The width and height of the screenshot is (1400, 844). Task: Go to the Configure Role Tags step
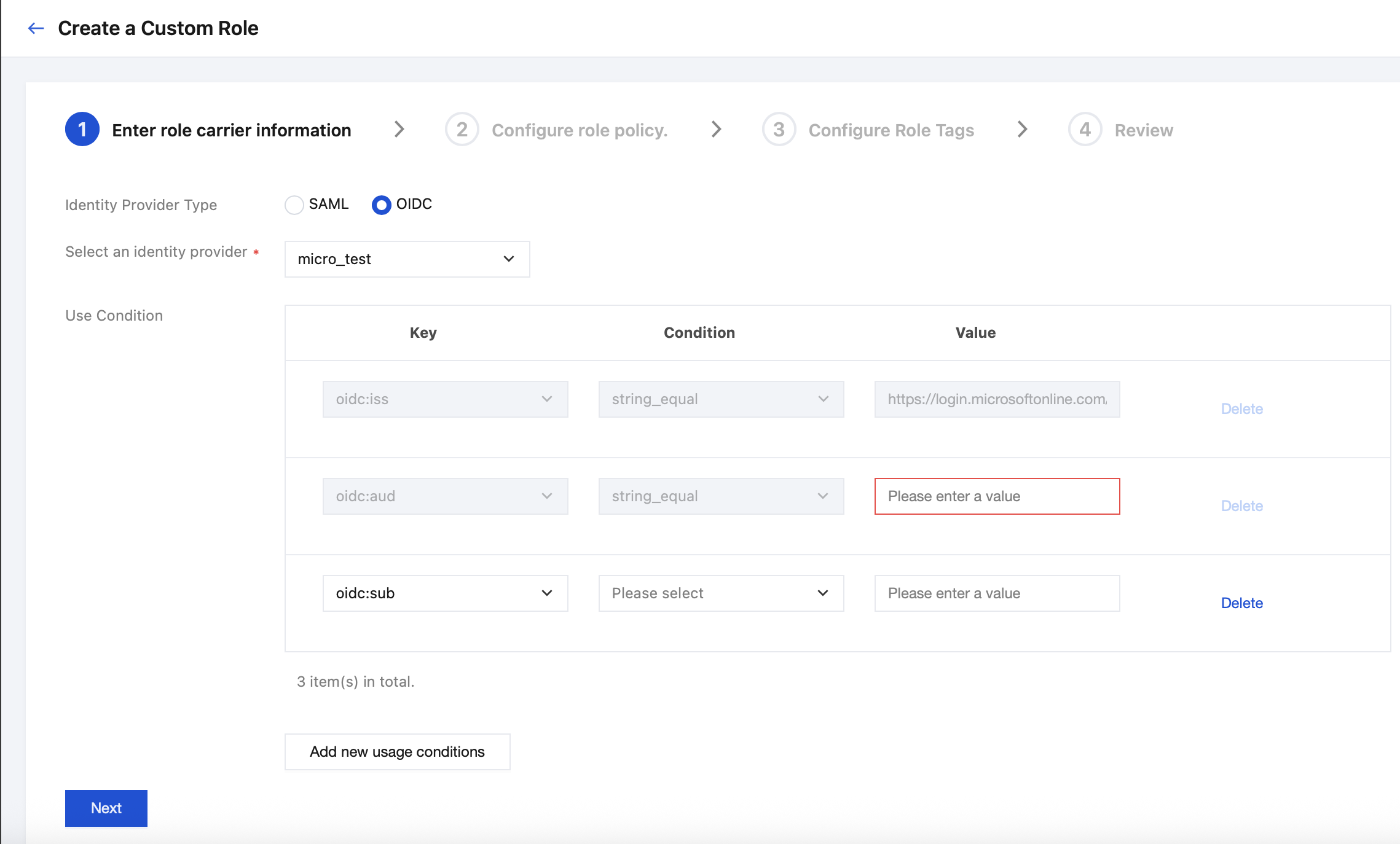point(891,130)
